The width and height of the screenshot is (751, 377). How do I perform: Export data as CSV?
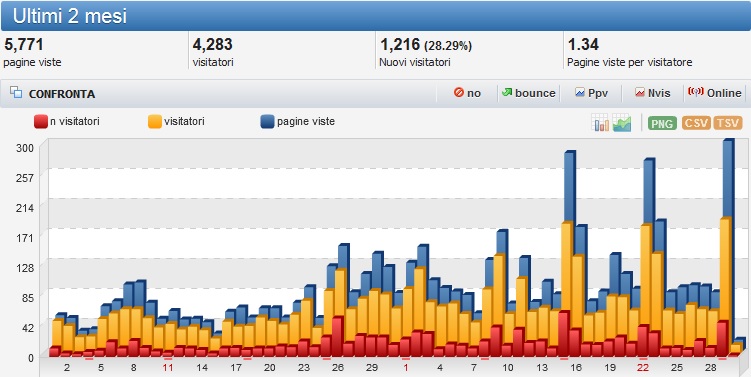696,123
